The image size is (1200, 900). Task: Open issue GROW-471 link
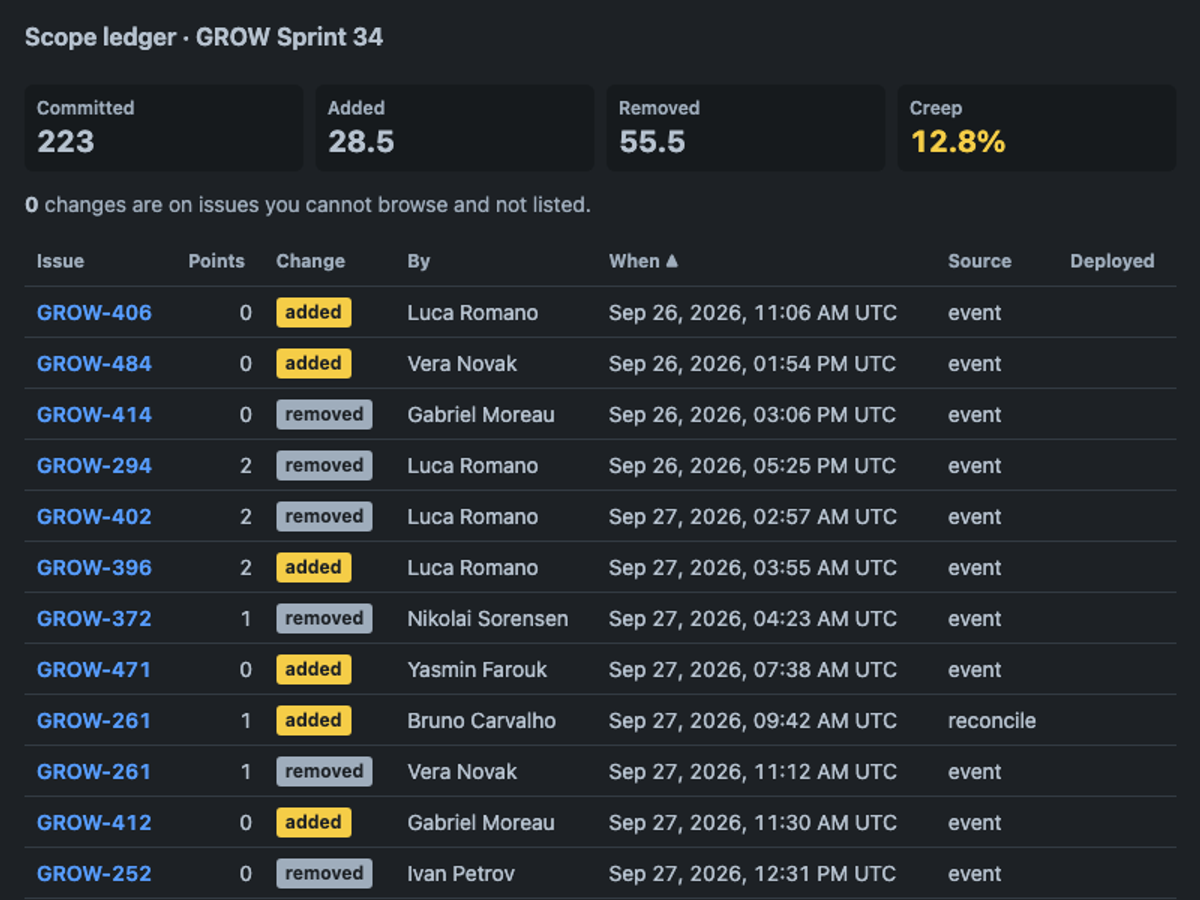coord(94,670)
